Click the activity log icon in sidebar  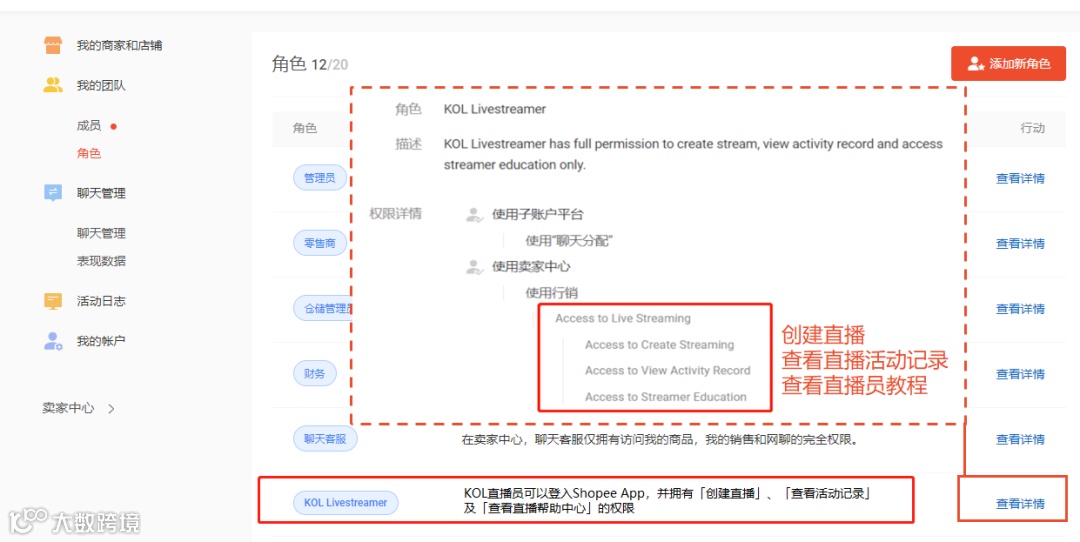coord(53,301)
